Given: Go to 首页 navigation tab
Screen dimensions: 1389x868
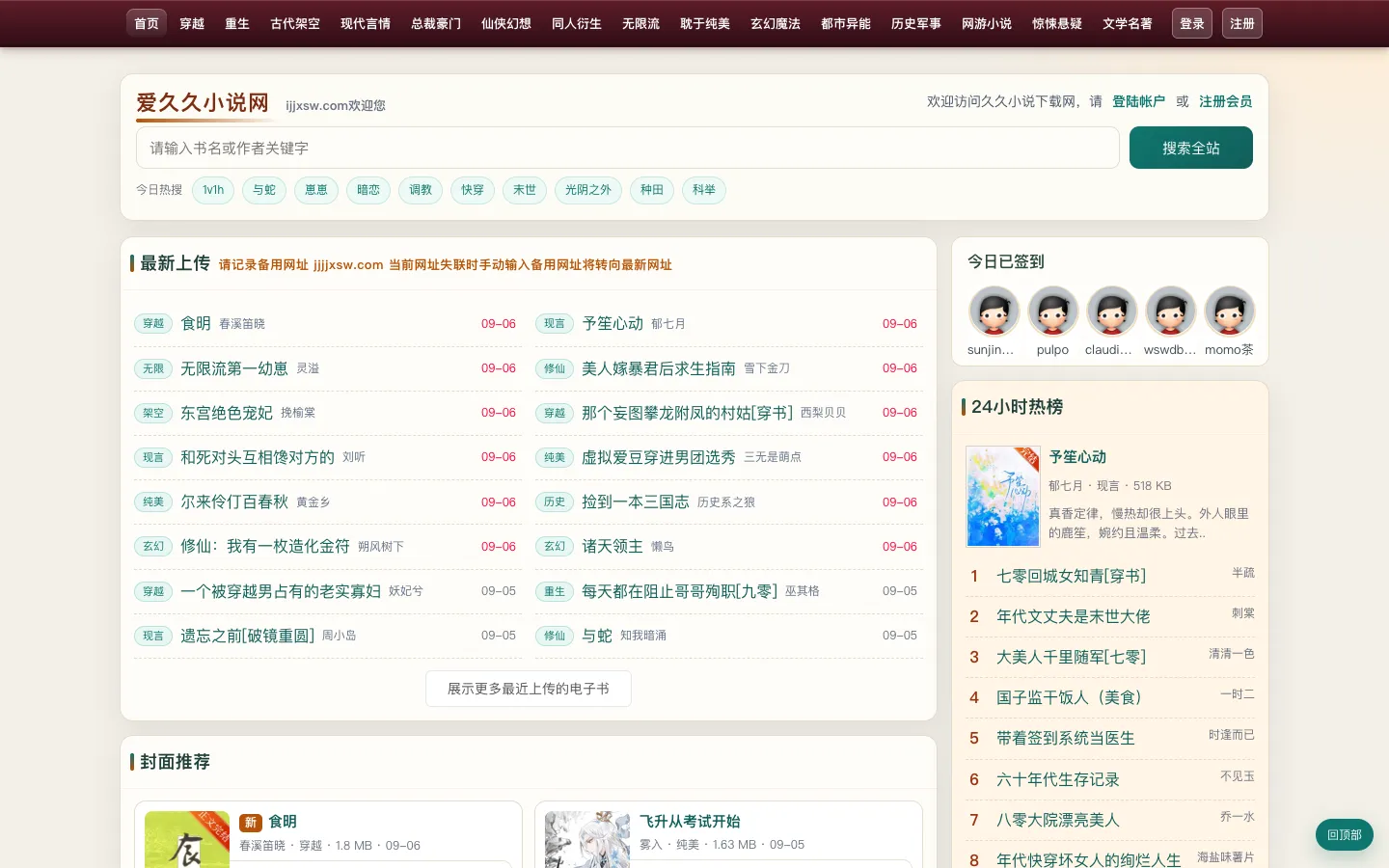Looking at the screenshot, I should coord(147,23).
